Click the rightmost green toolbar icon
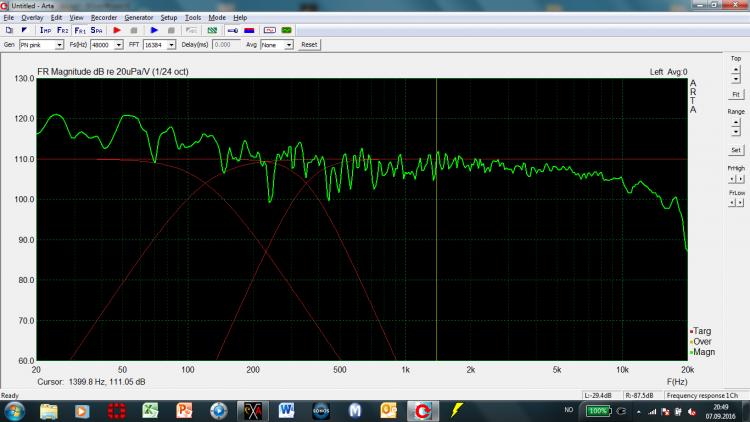750x422 pixels. [x=287, y=31]
